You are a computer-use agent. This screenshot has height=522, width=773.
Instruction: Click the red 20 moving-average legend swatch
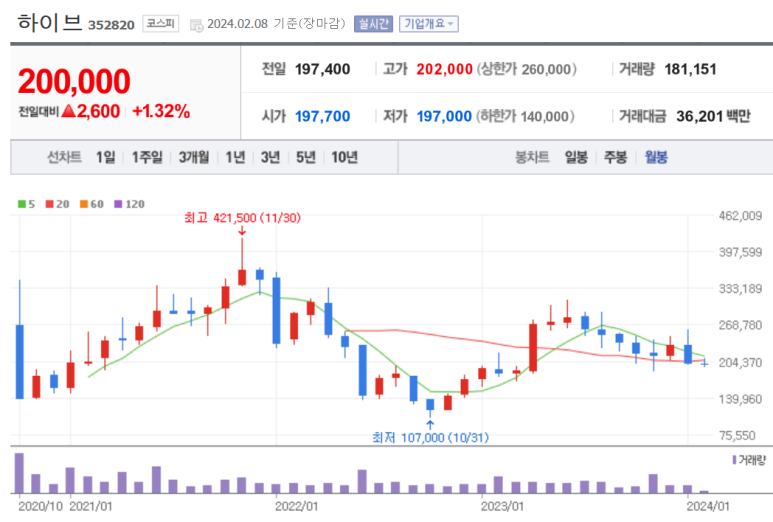coord(49,204)
